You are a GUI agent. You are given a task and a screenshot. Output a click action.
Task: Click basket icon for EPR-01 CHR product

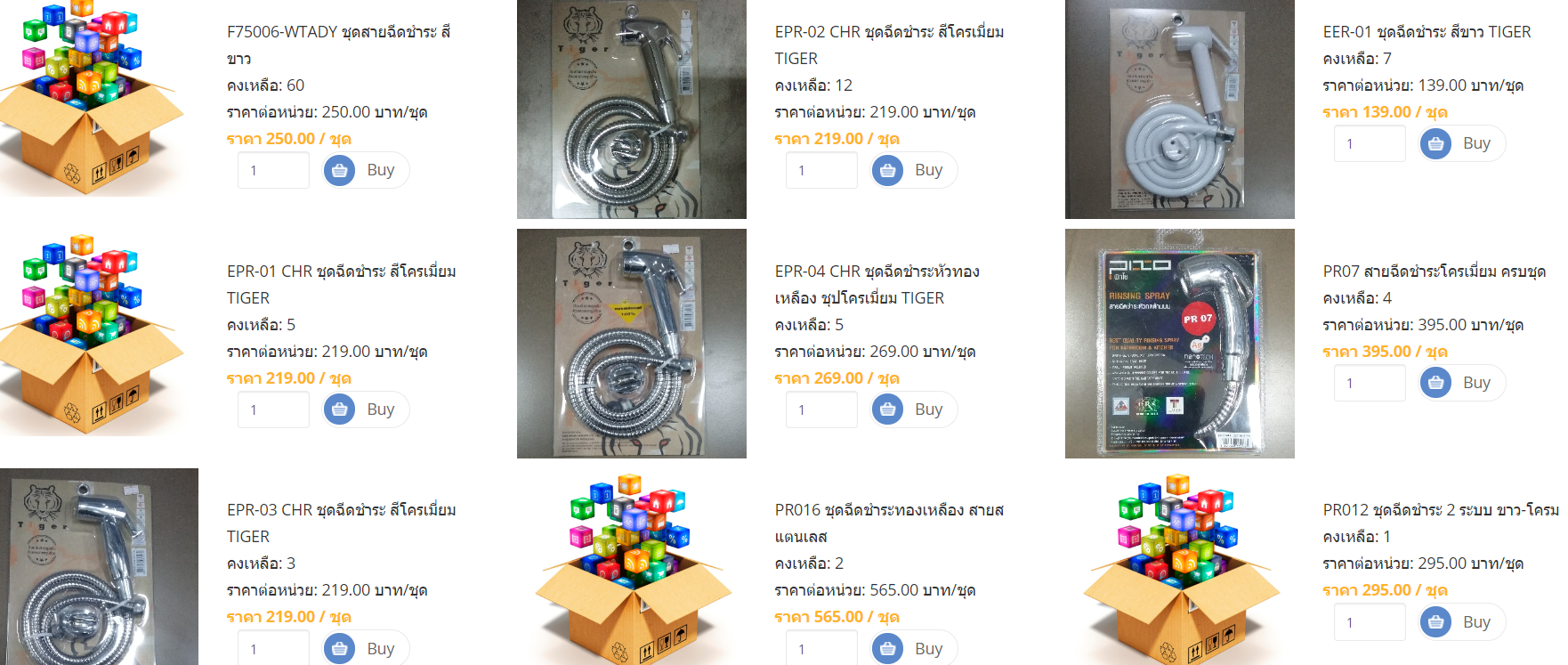pos(339,410)
